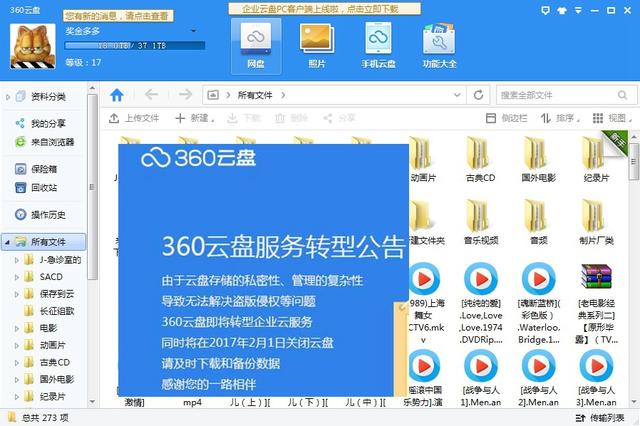Click the Garfield user avatar
Screen dimensions: 640x426
(33, 46)
